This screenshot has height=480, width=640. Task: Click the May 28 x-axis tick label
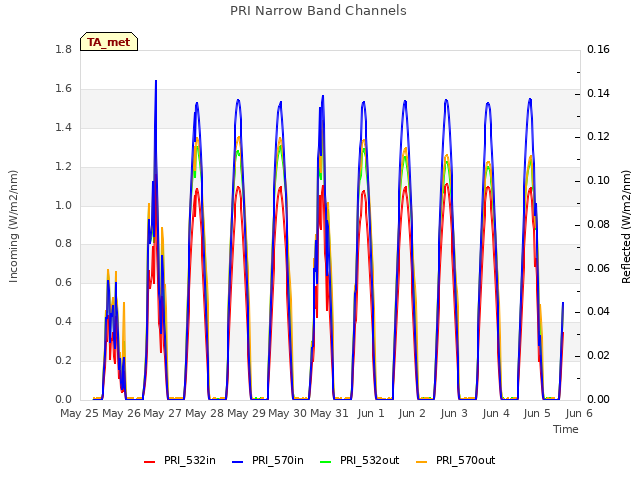point(204,413)
